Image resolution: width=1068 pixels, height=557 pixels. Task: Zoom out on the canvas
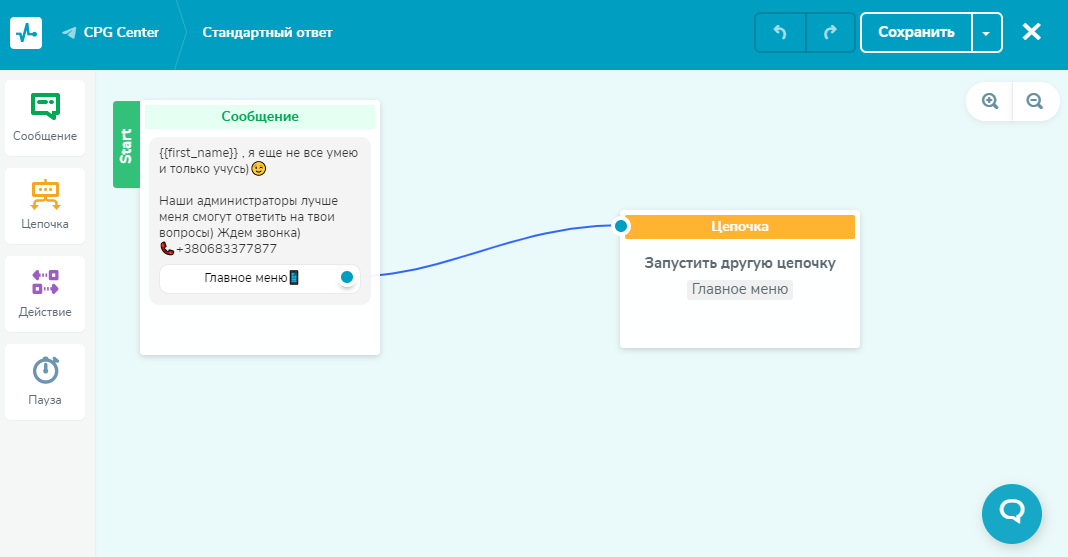click(1035, 101)
